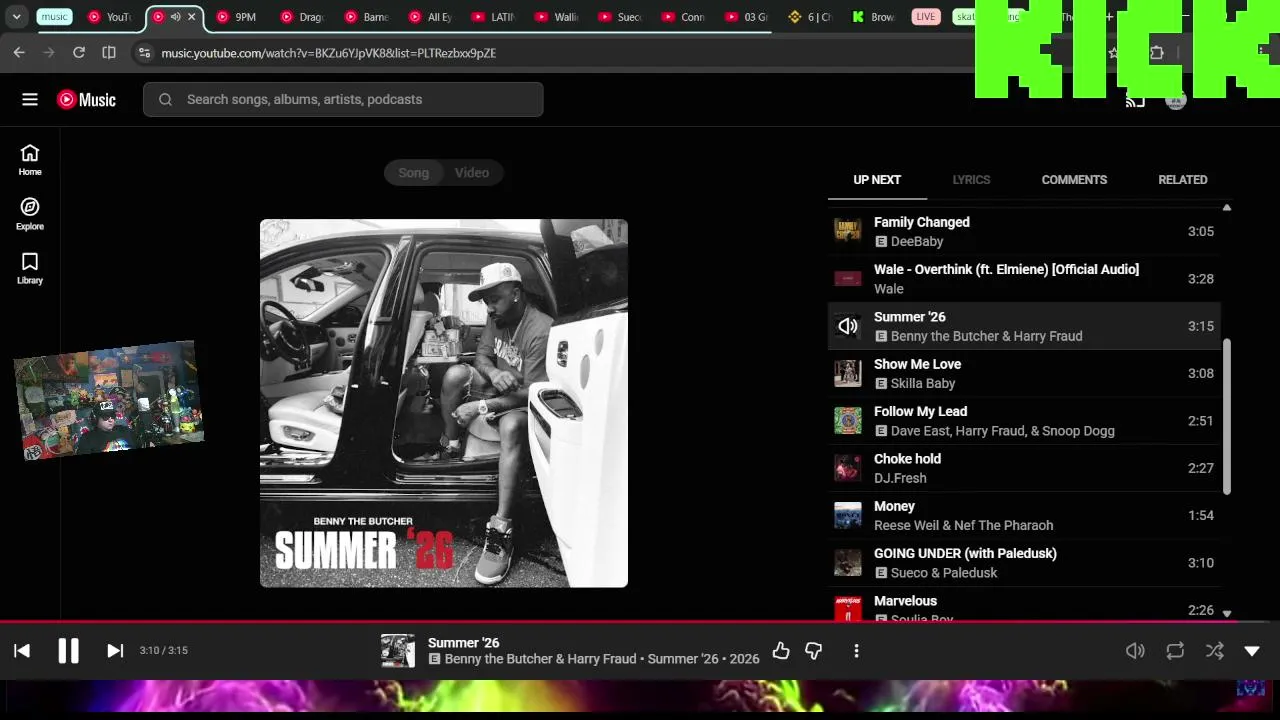Collapse the "music" tab group
The width and height of the screenshot is (1280, 720).
click(x=54, y=17)
